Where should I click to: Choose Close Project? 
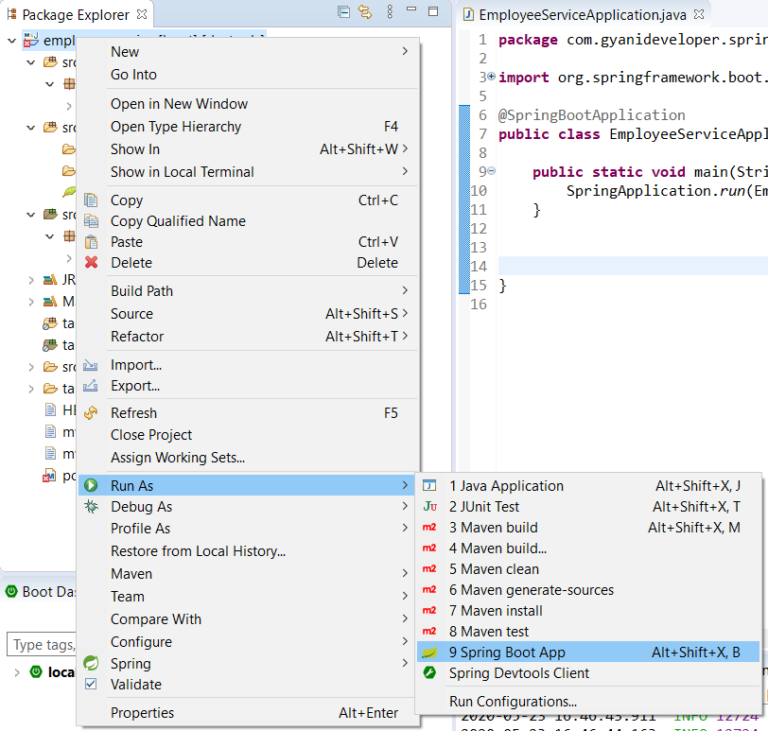click(249, 435)
